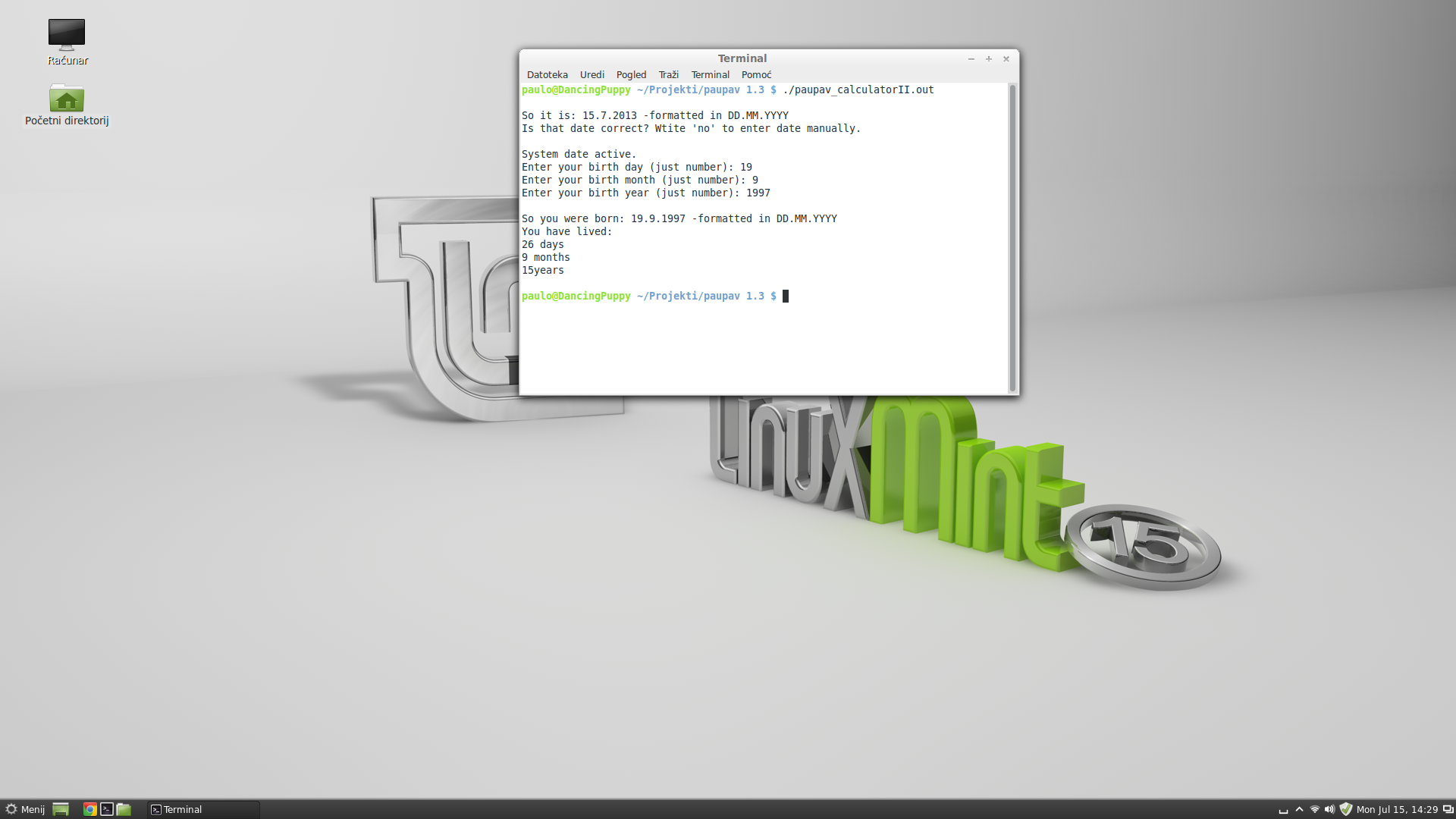Maximize the Terminal window
Screen dimensions: 1456x819
pyautogui.click(x=988, y=58)
